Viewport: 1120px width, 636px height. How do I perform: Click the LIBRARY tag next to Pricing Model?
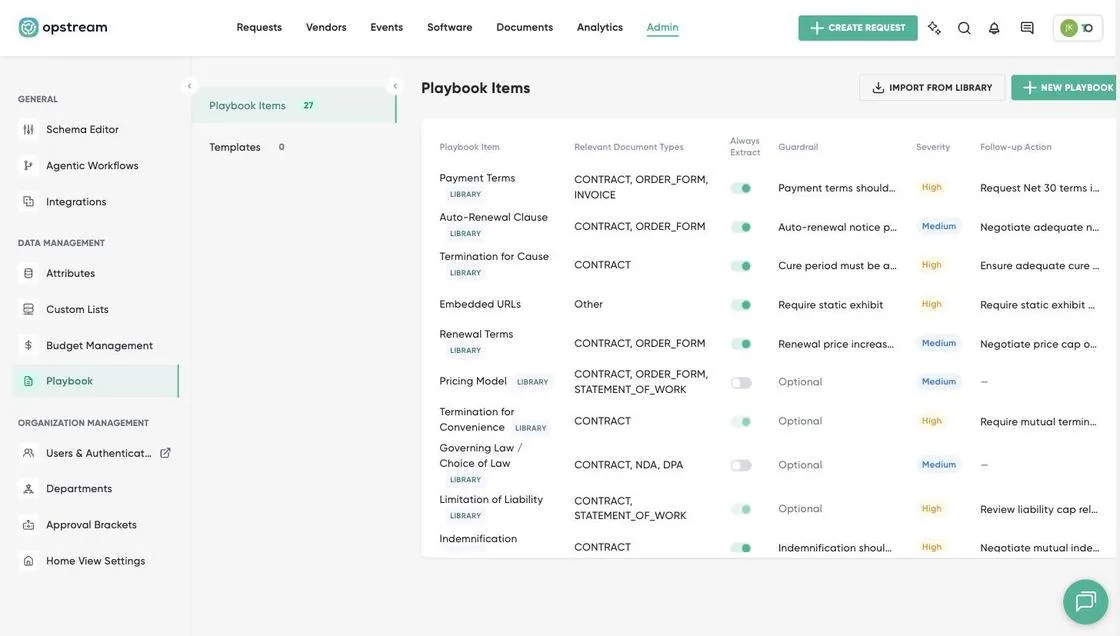[533, 382]
